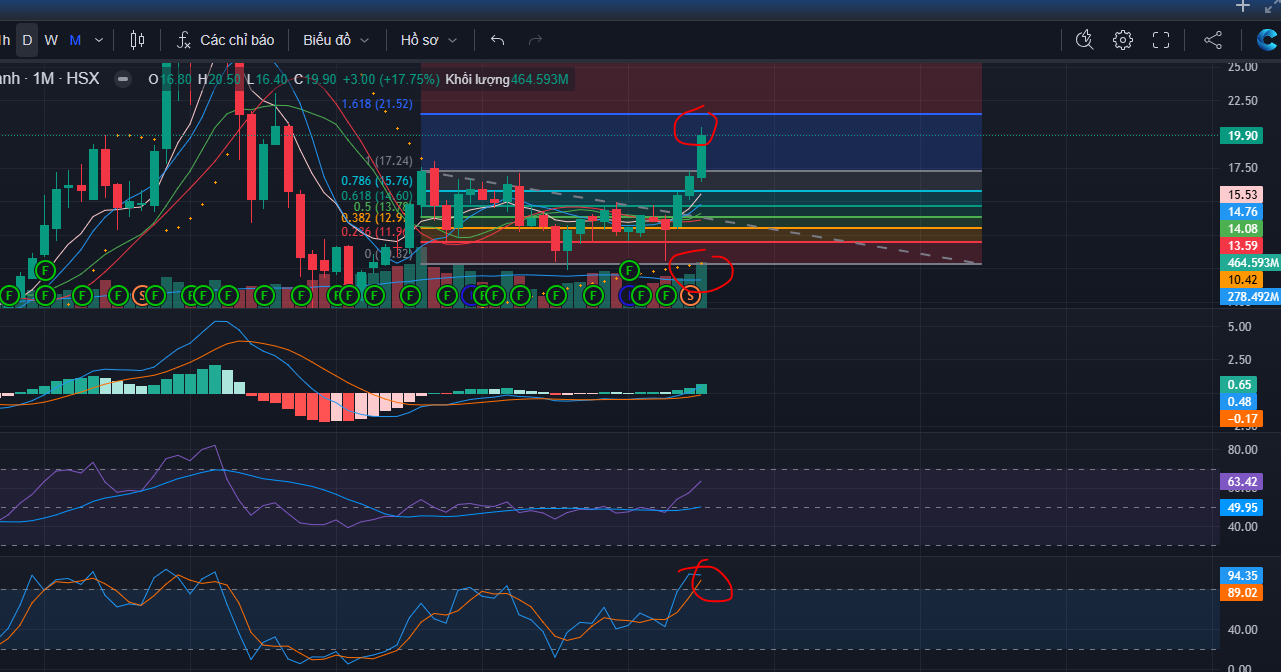Screen dimensions: 1281x672
Task: Click the redo arrow in the toolbar
Action: (535, 40)
